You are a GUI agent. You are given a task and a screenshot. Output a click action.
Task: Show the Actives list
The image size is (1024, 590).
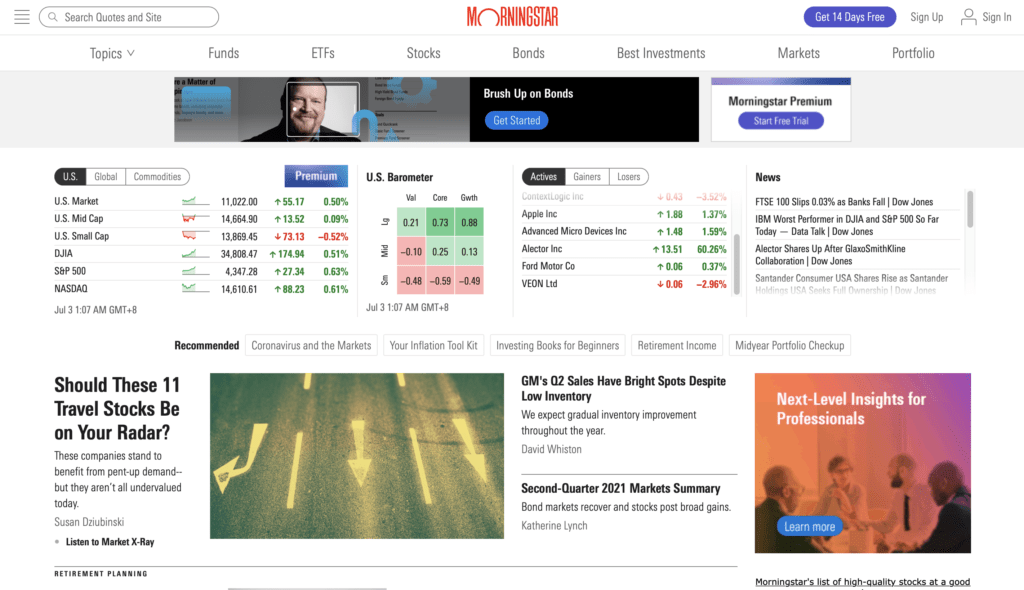[x=543, y=176]
